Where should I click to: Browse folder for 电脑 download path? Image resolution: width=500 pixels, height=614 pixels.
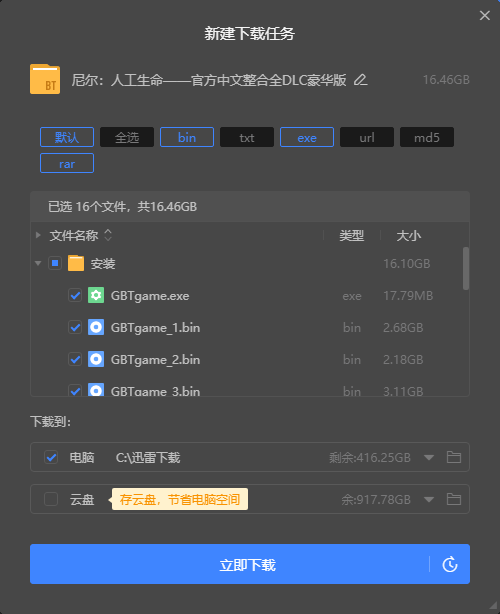454,457
